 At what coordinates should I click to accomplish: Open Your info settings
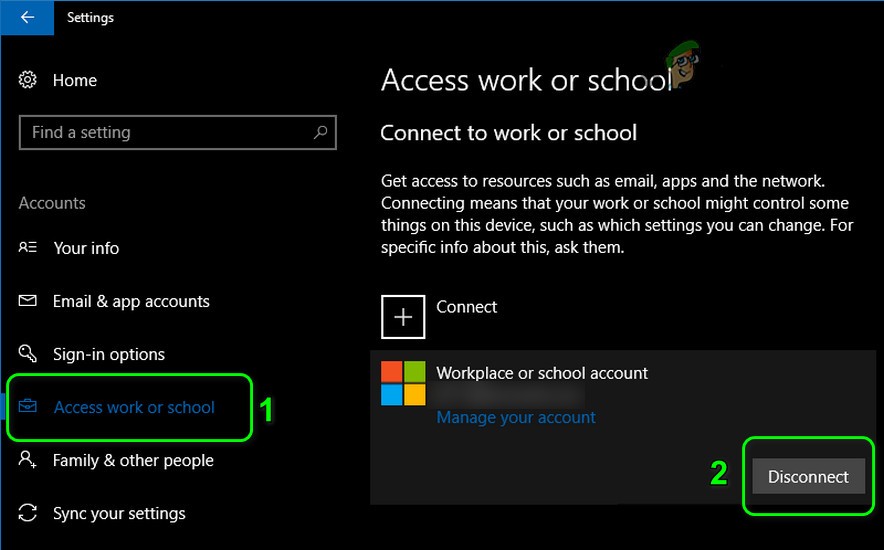point(86,248)
